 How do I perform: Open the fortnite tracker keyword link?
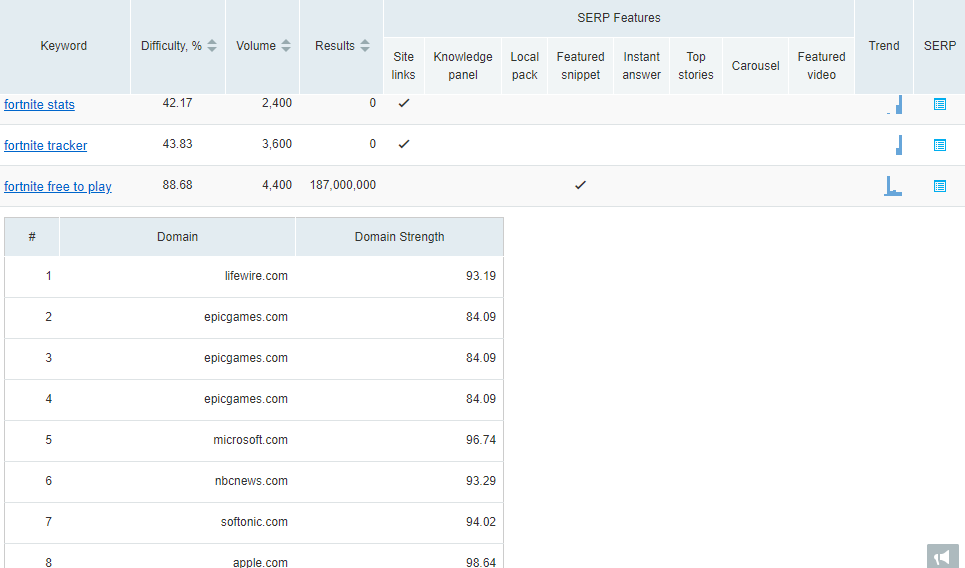[46, 146]
